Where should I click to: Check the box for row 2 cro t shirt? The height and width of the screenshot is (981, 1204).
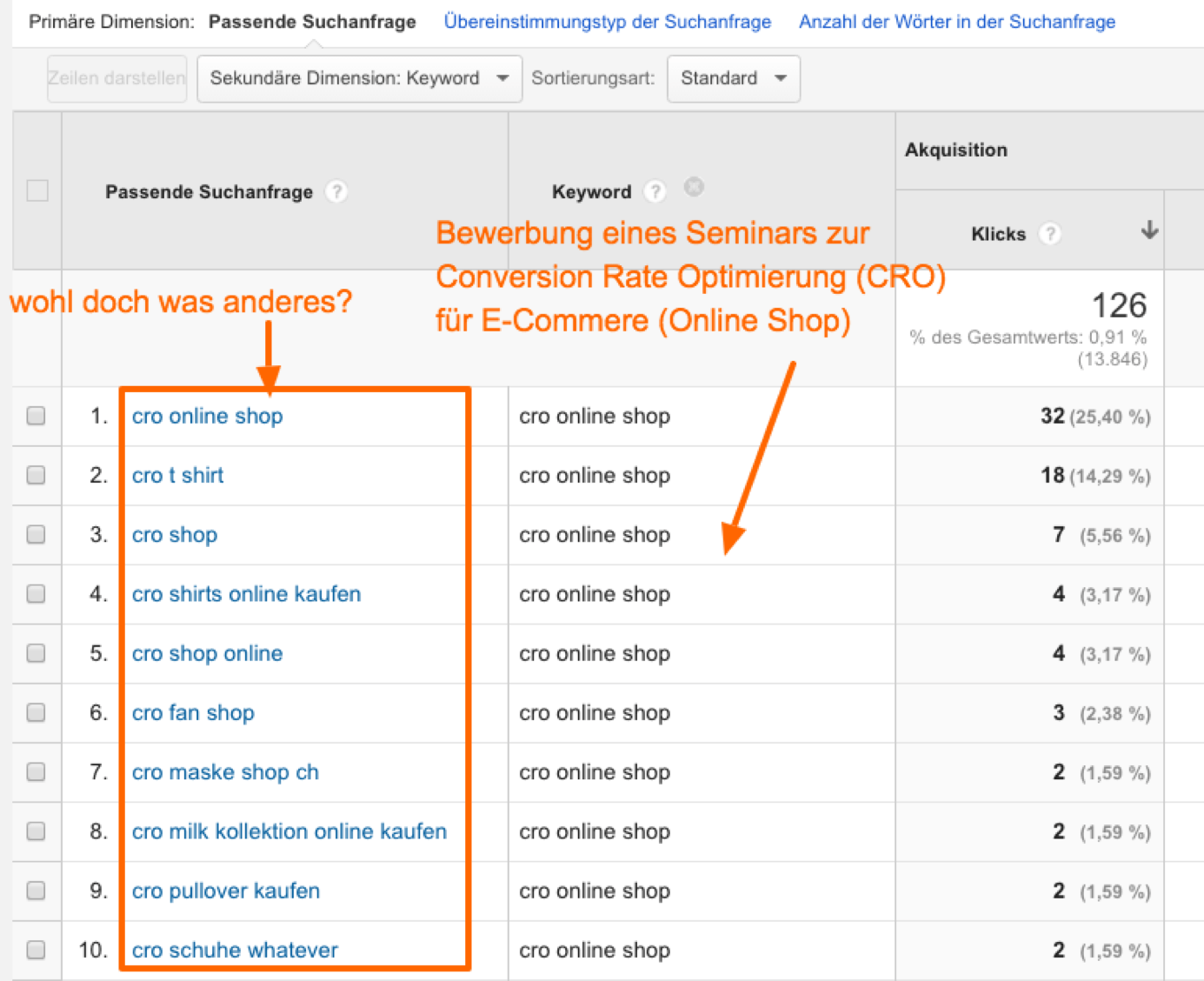point(36,475)
